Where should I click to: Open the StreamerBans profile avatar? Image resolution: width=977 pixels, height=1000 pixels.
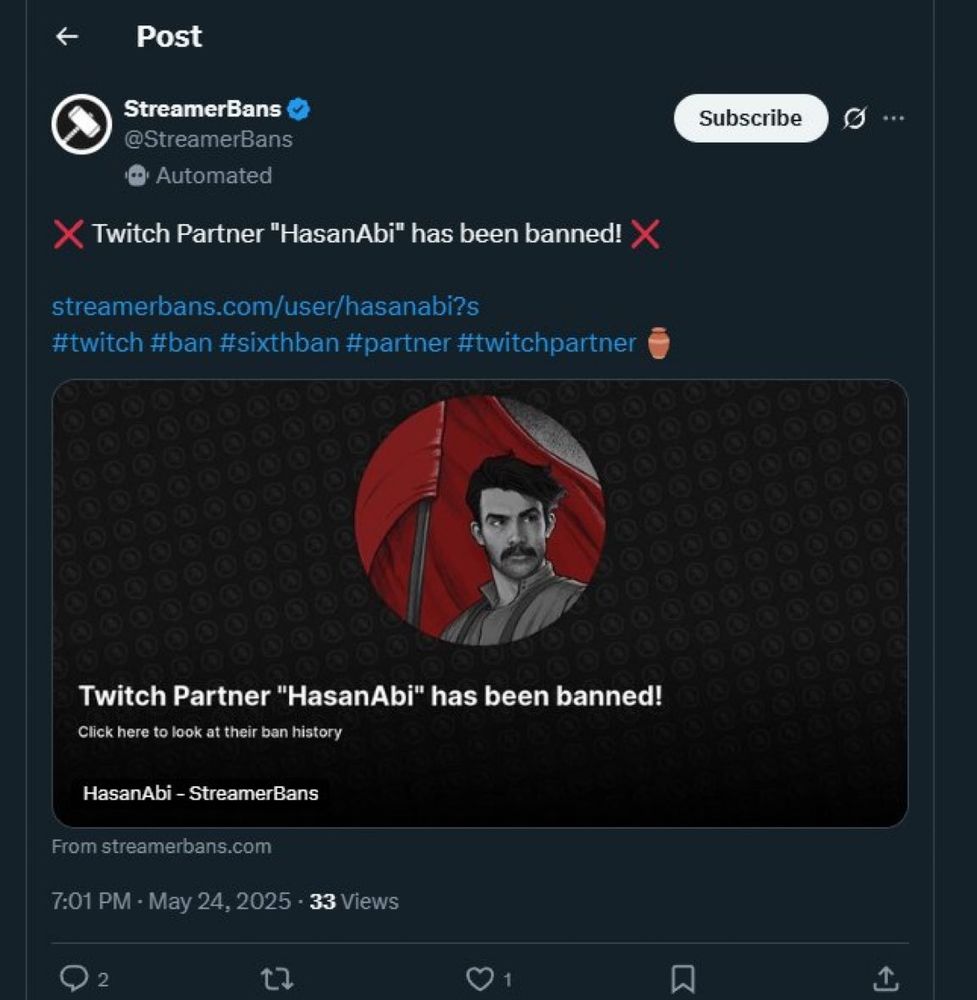coord(81,124)
